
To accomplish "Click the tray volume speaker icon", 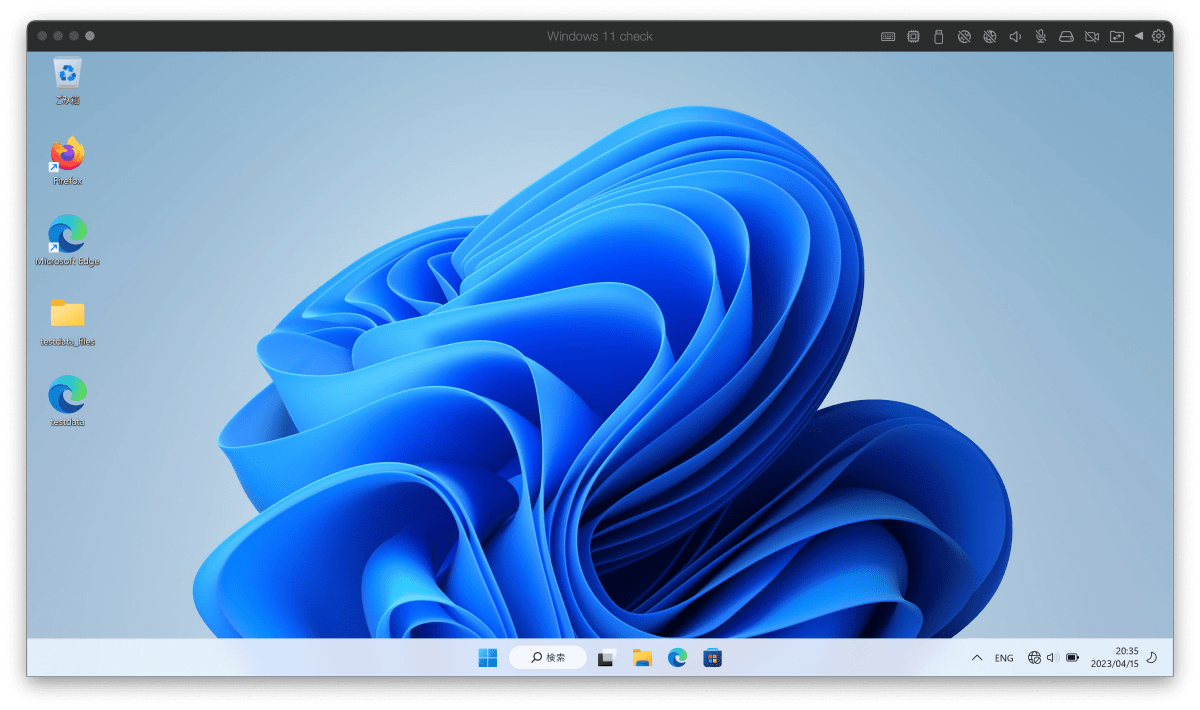I will (1052, 658).
